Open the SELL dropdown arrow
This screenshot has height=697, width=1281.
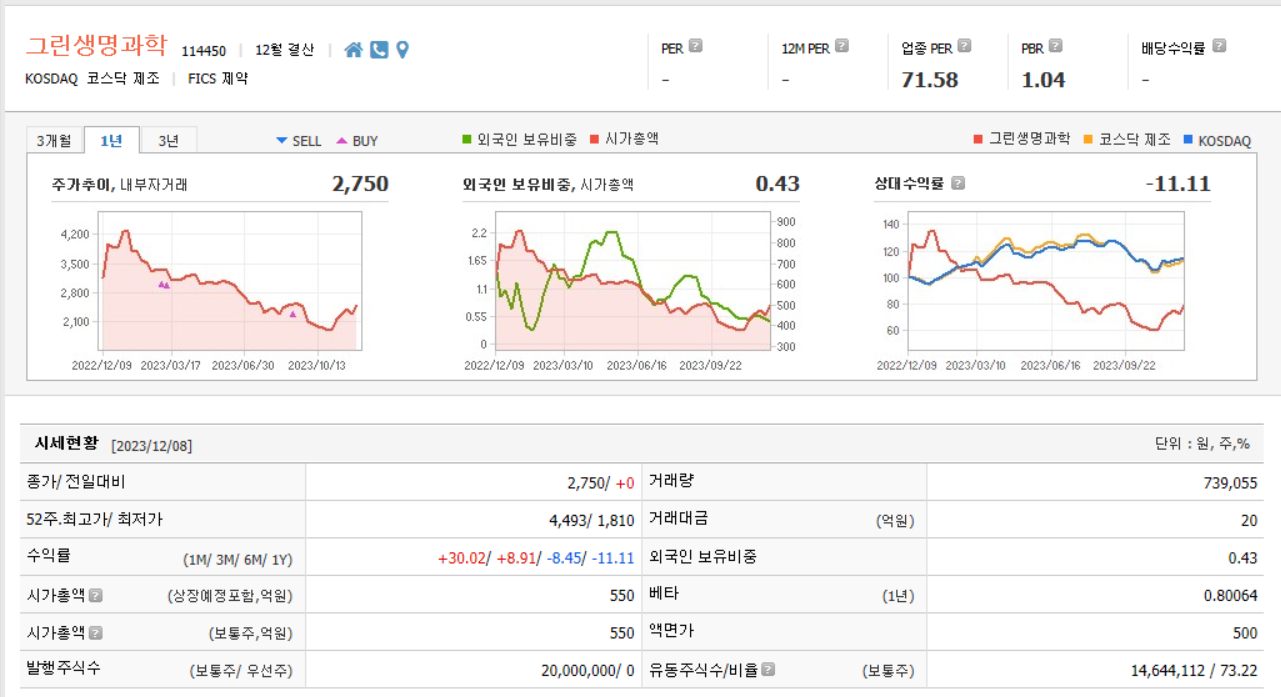coord(282,140)
